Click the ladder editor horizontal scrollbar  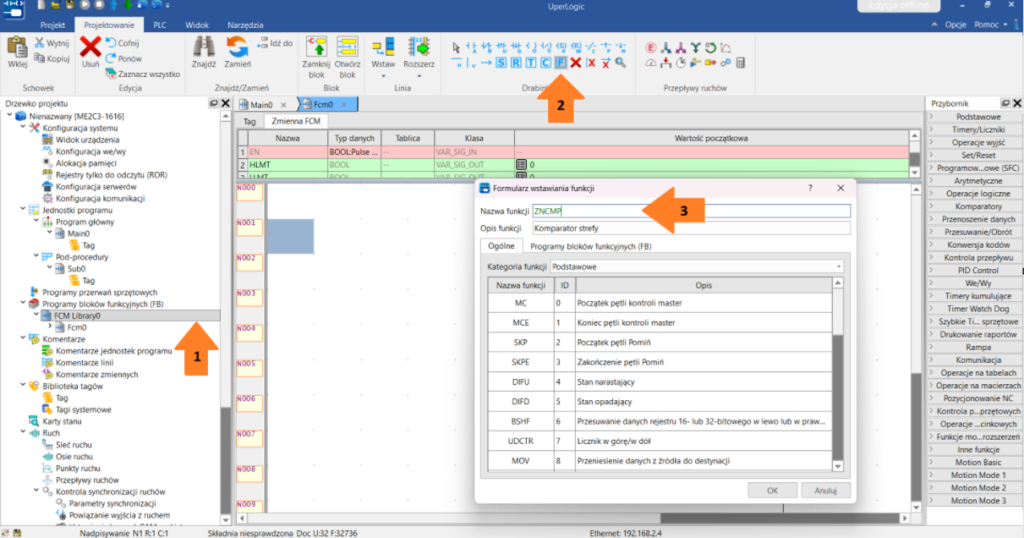click(575, 518)
